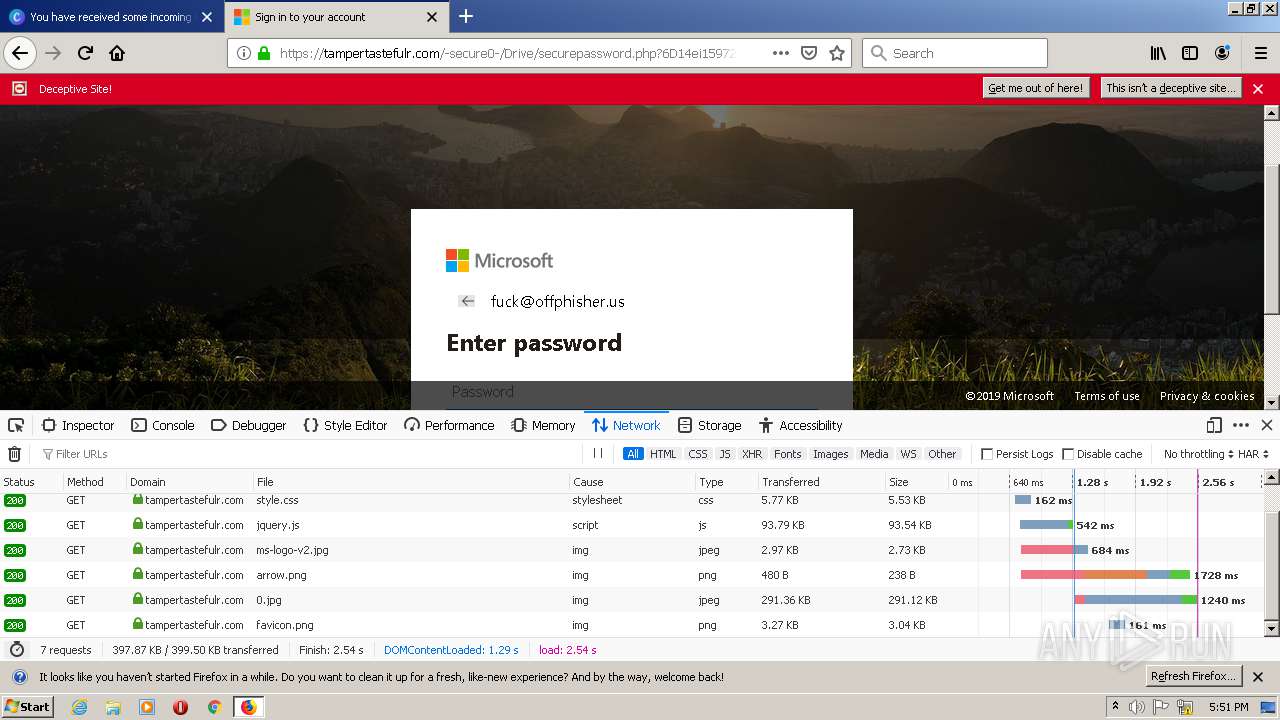Reload the current page
This screenshot has height=720, width=1280.
[86, 53]
